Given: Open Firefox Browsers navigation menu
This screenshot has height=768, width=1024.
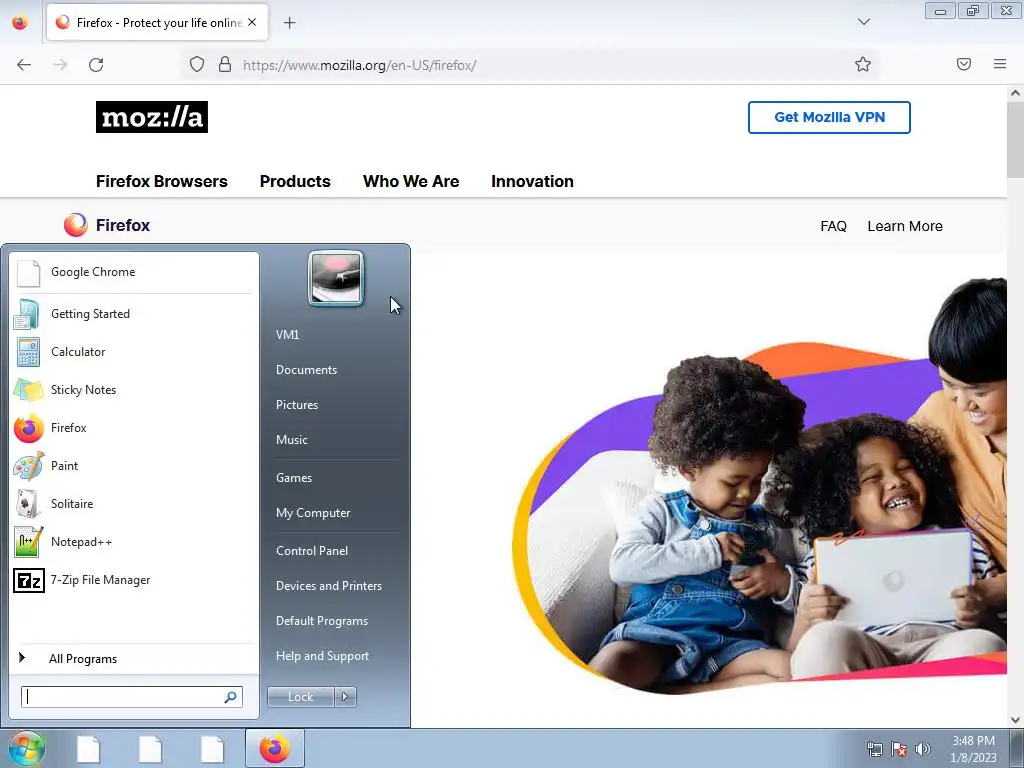Looking at the screenshot, I should click(x=162, y=182).
